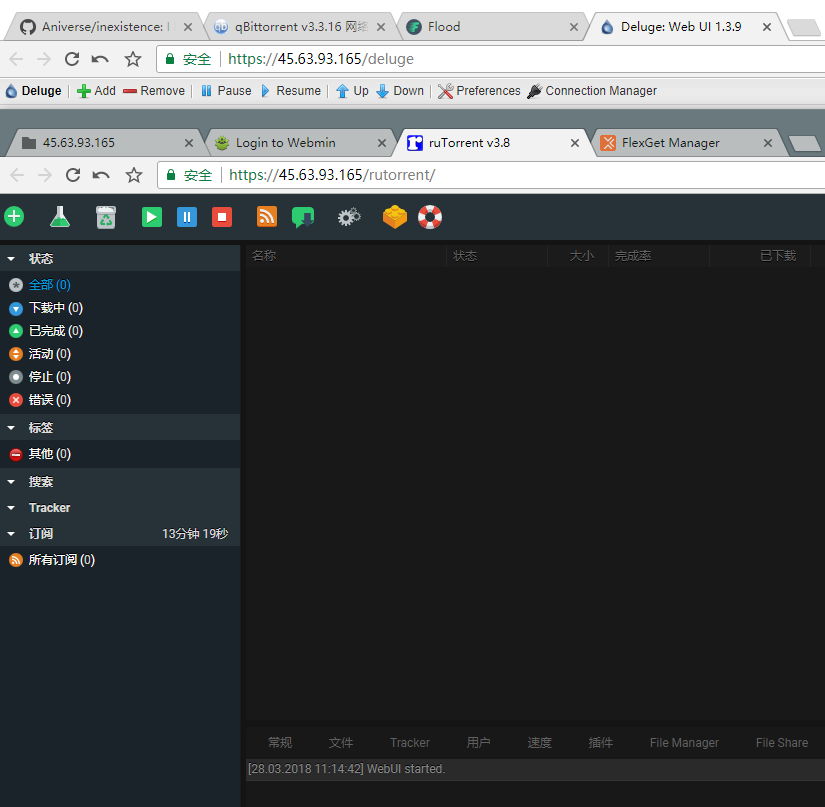Click the Deluge logo in toolbar
This screenshot has height=807, width=825.
(34, 91)
